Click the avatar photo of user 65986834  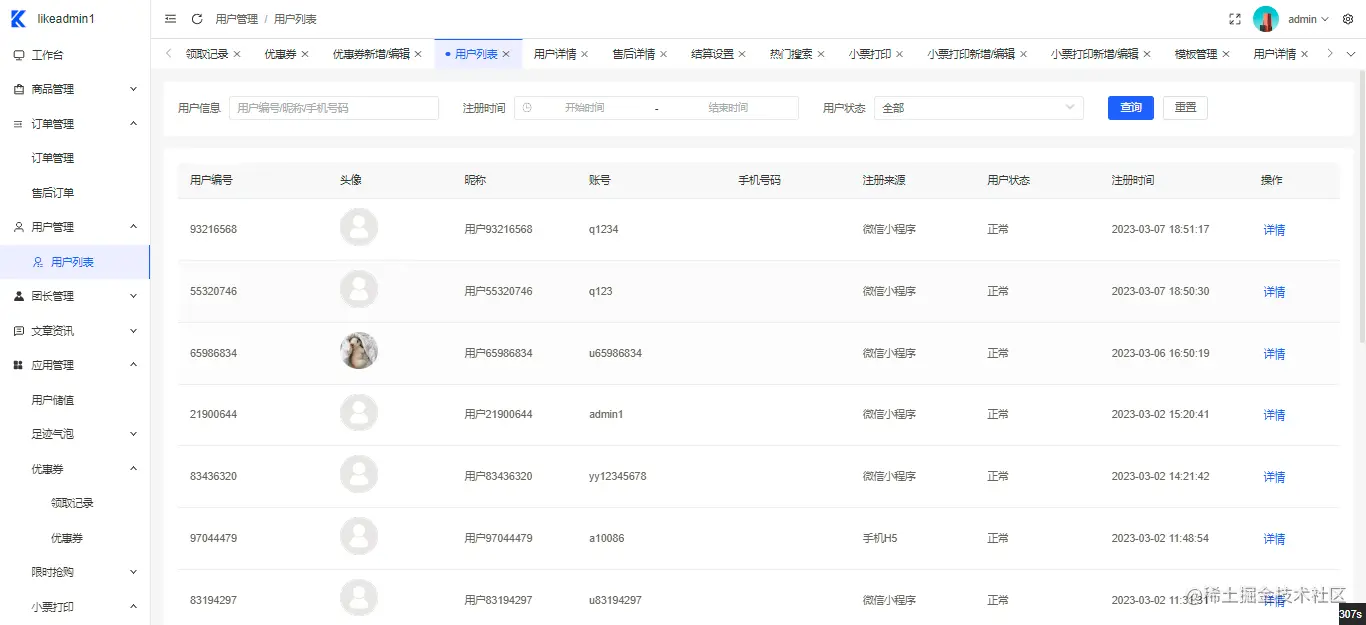(359, 351)
